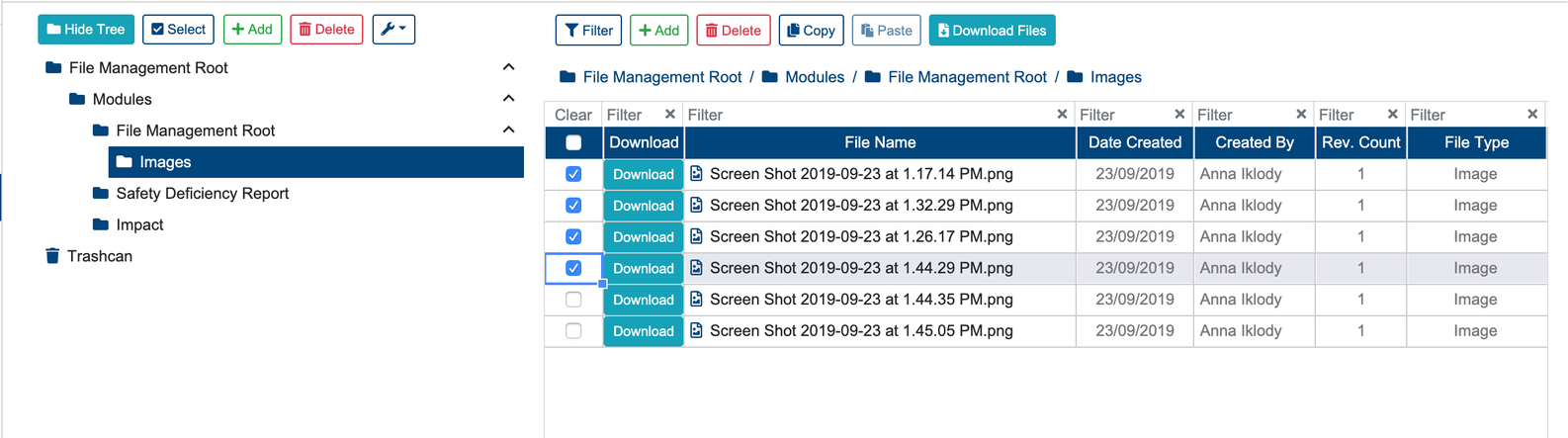Download Screen Shot 1.44.29 PM file

click(x=643, y=268)
